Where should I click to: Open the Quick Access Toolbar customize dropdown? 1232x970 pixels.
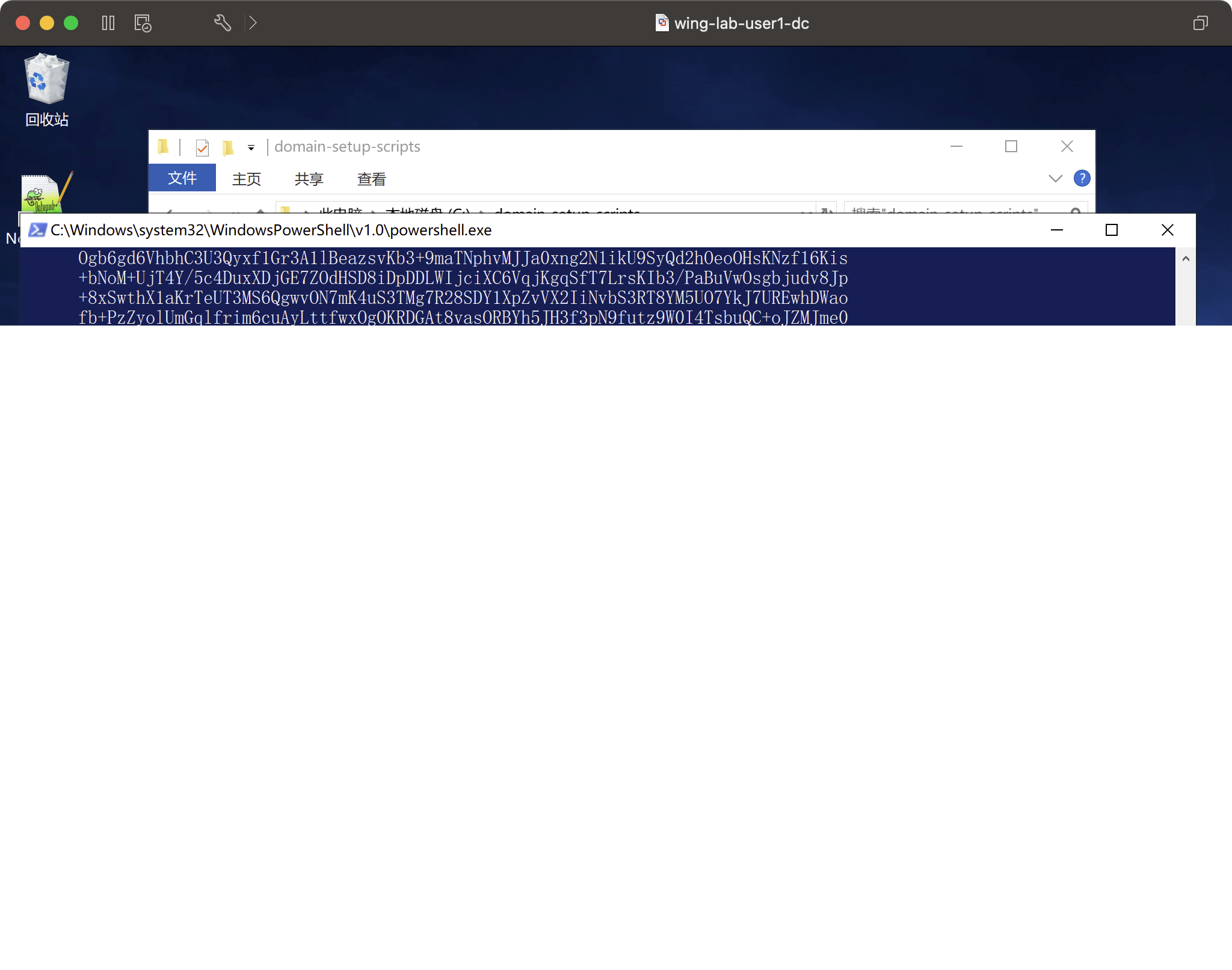251,147
